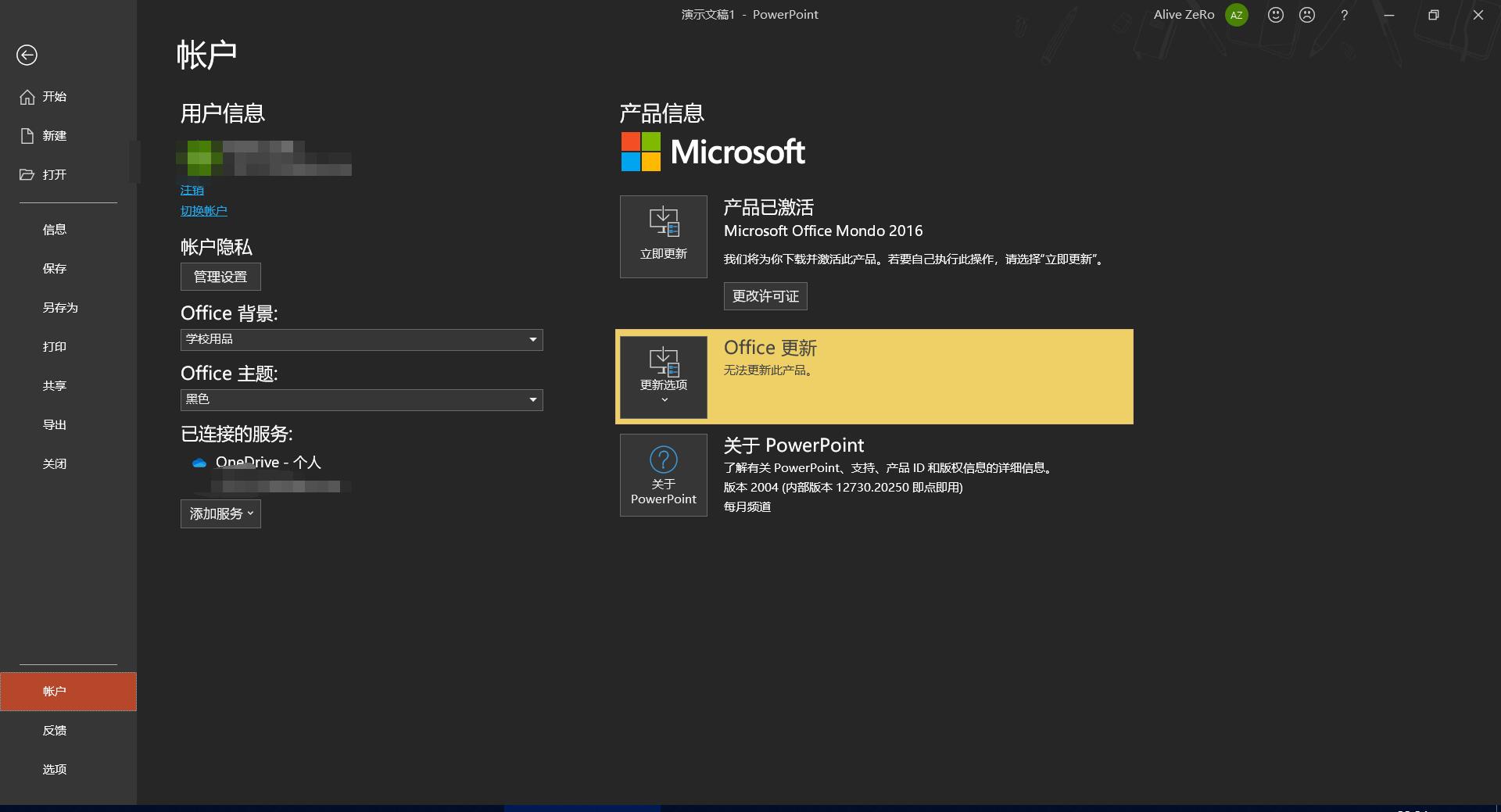
Task: Click the home icon beside 开始
Action: point(27,97)
